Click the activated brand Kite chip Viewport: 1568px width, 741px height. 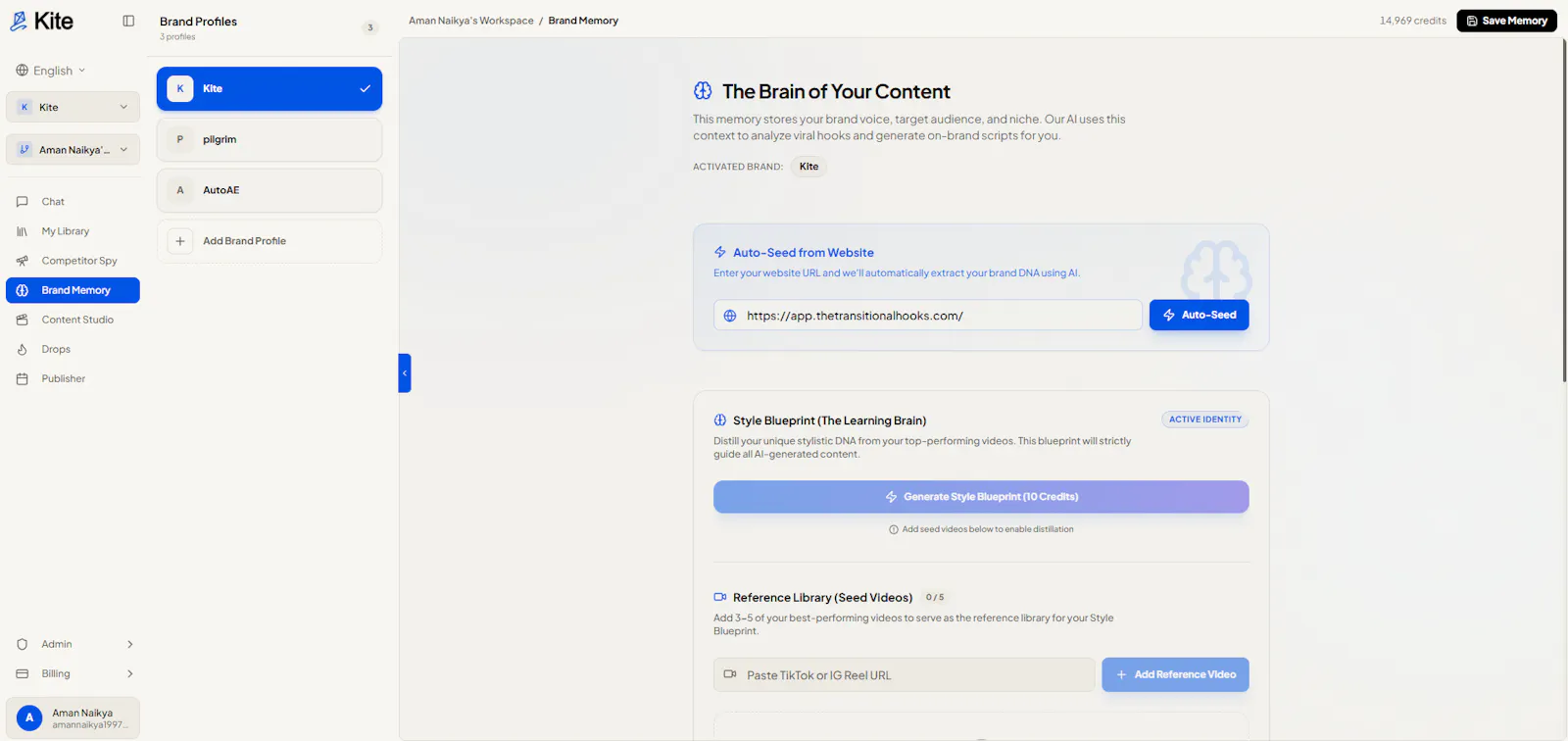[808, 167]
